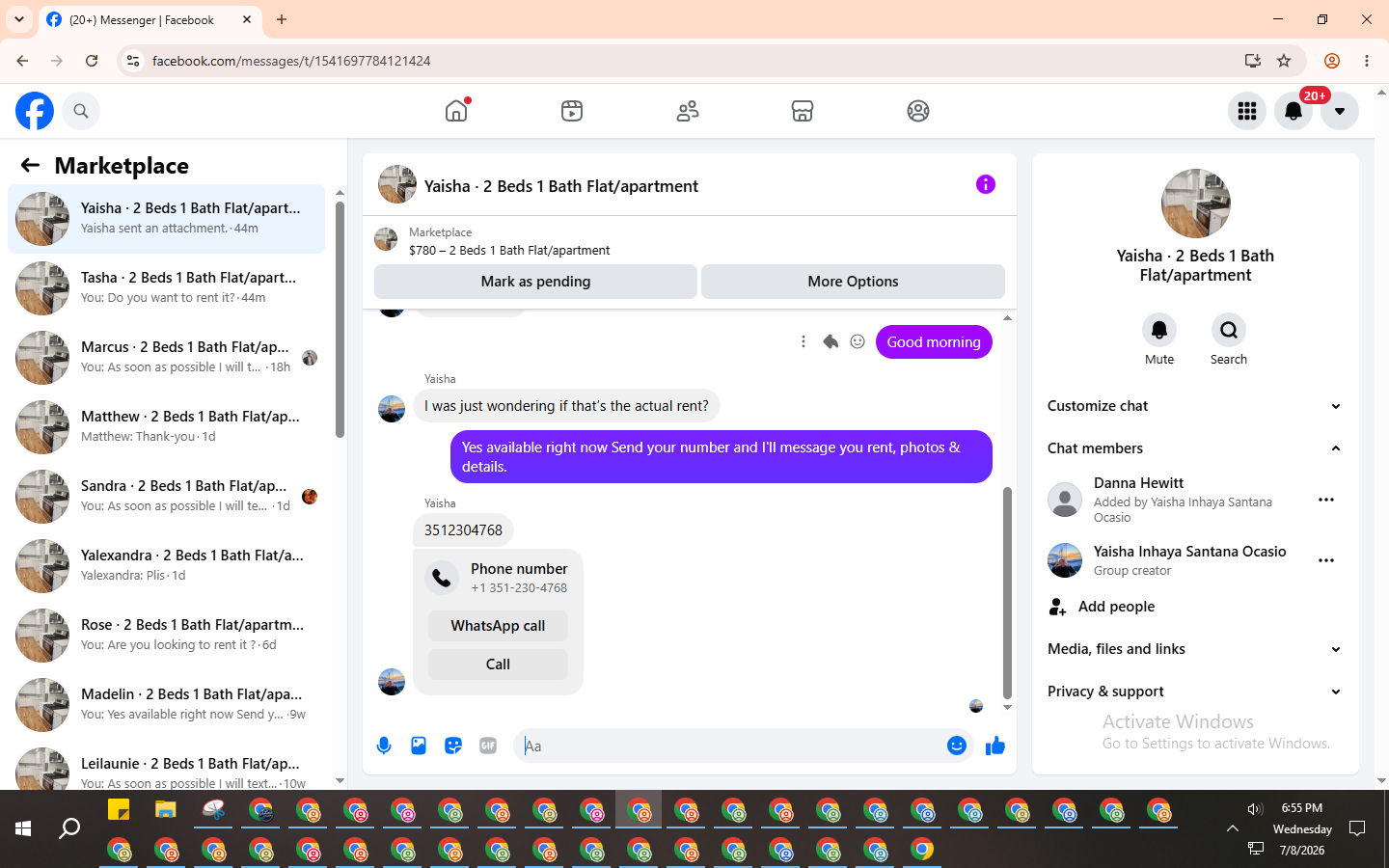Screen dimensions: 1389x868
Task: Click the address bar URL
Action: 291,61
